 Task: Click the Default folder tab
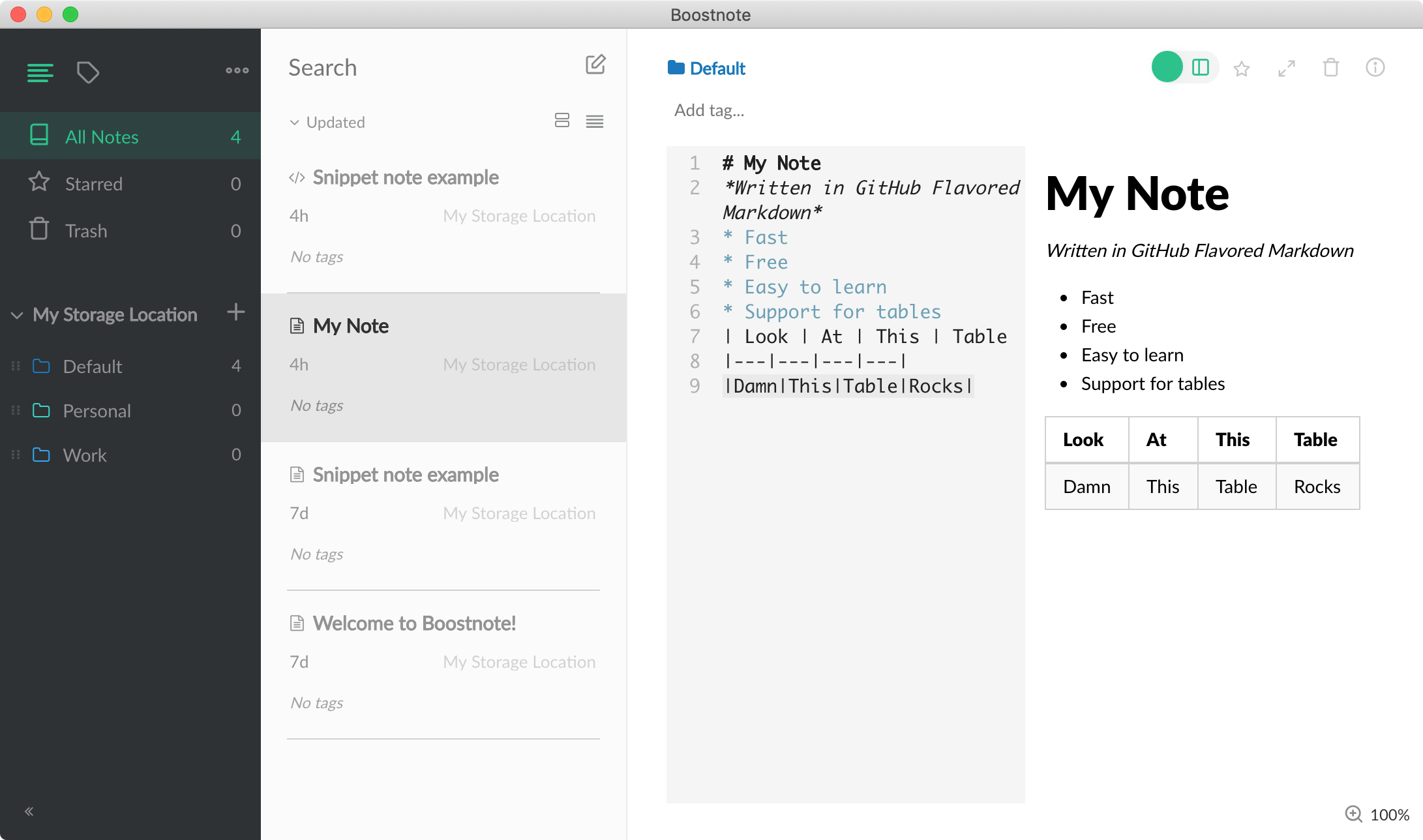91,365
